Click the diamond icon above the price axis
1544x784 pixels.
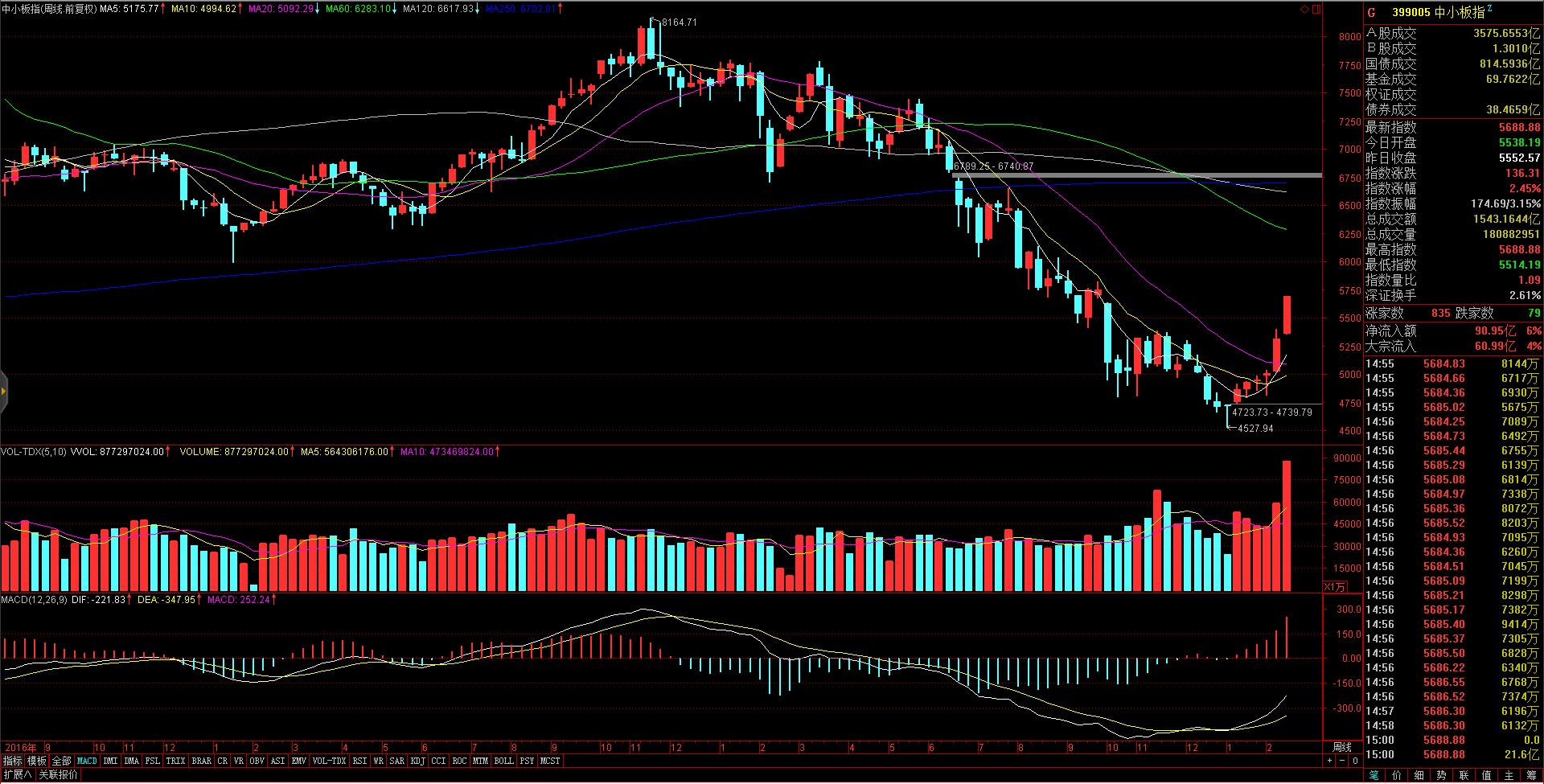point(1305,10)
